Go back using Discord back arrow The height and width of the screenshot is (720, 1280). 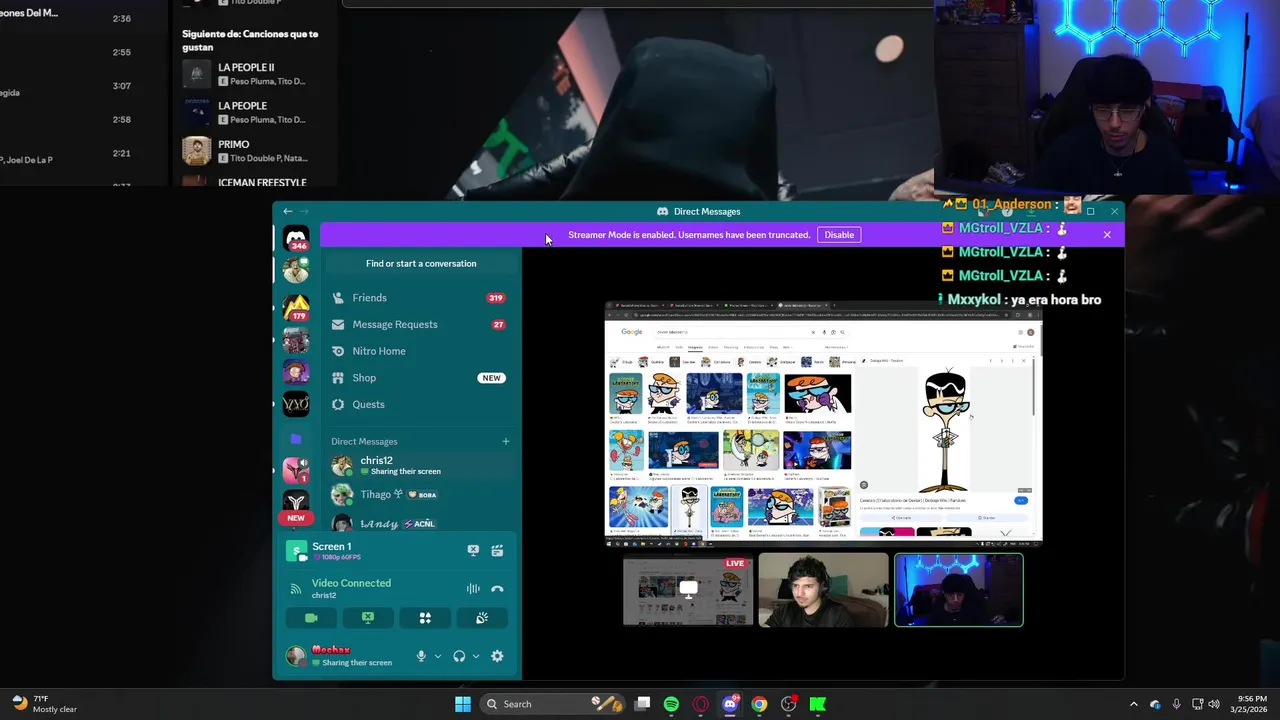click(x=287, y=211)
